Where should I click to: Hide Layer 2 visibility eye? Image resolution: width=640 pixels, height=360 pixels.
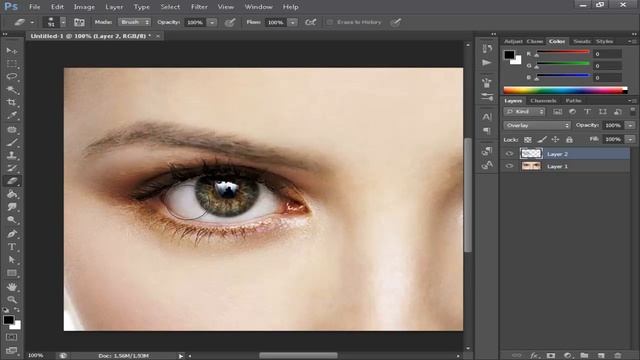509,154
